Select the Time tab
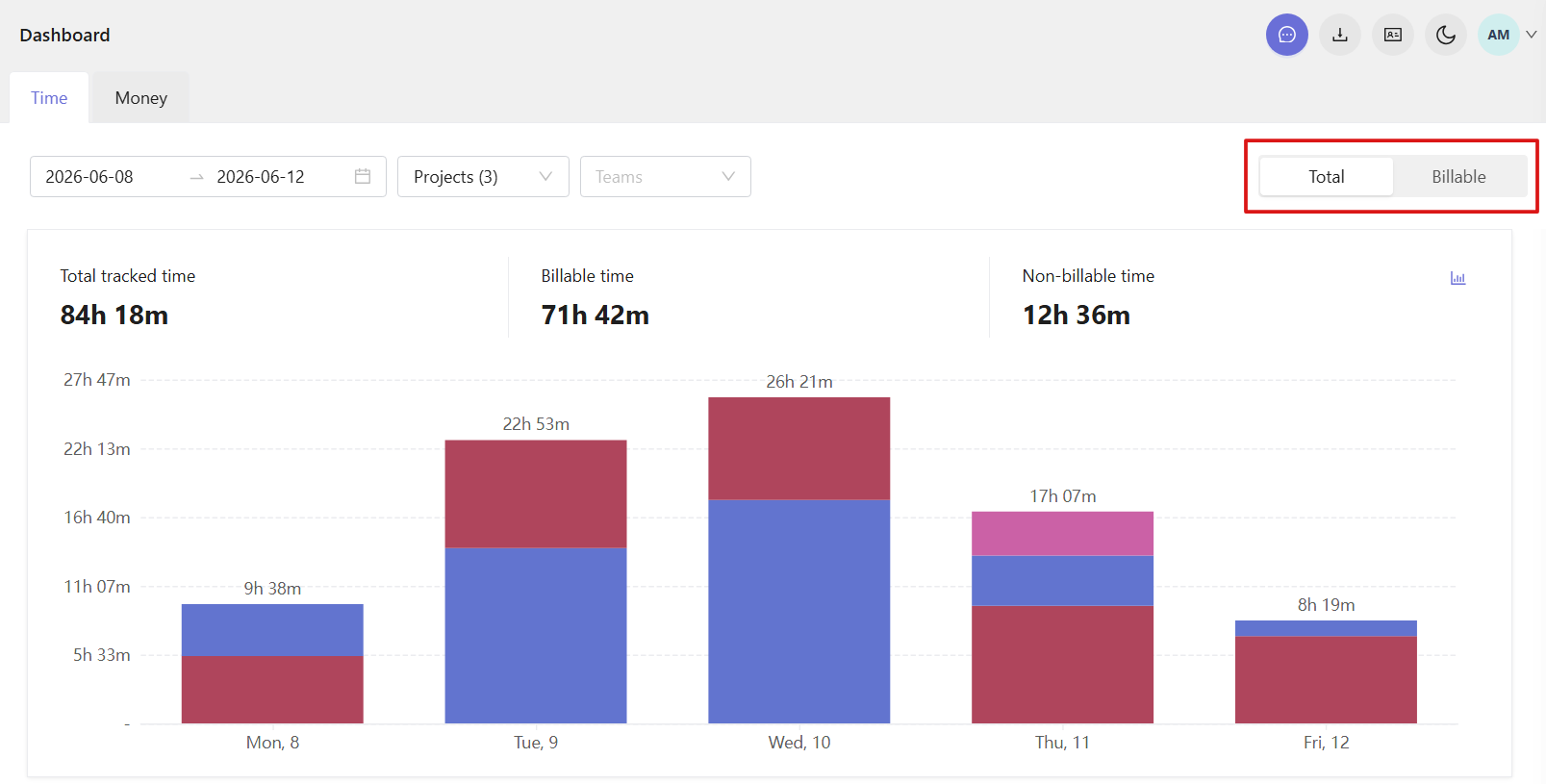This screenshot has width=1546, height=784. tap(49, 98)
